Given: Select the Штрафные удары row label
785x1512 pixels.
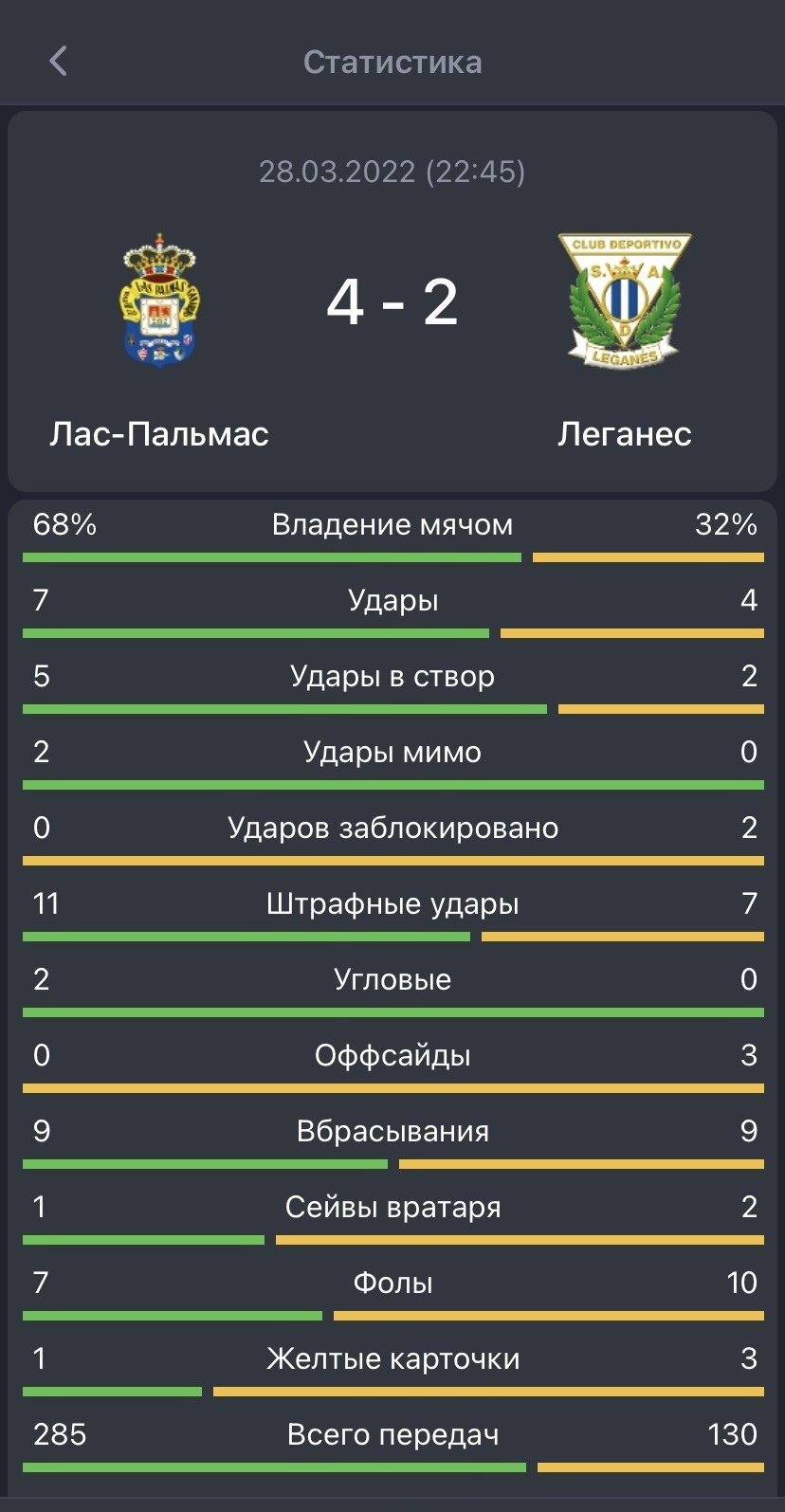Looking at the screenshot, I should pos(392,904).
